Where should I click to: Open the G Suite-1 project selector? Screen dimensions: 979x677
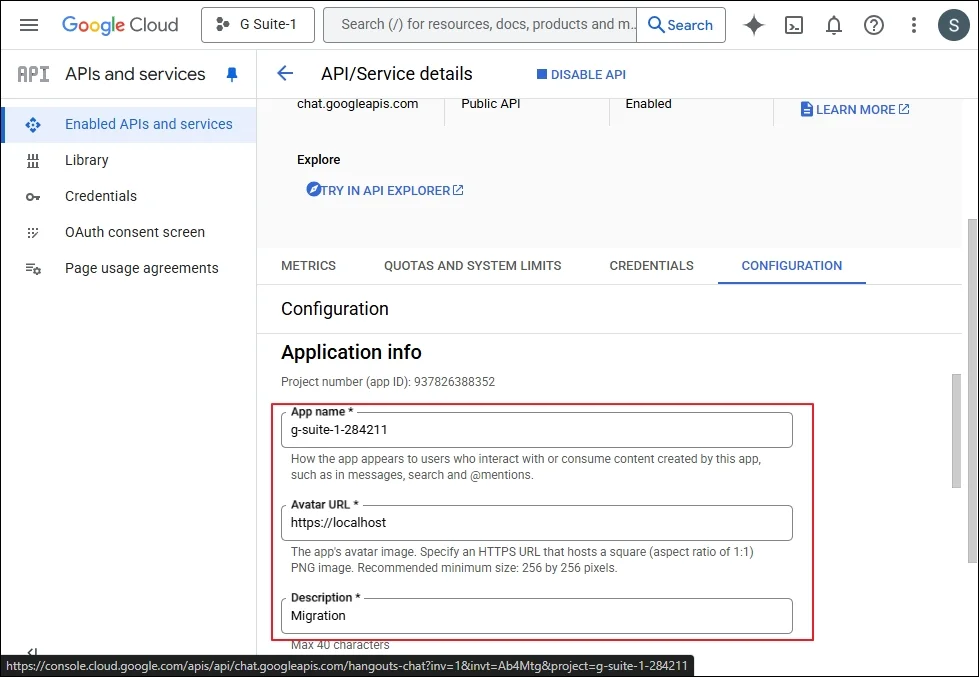(x=258, y=25)
